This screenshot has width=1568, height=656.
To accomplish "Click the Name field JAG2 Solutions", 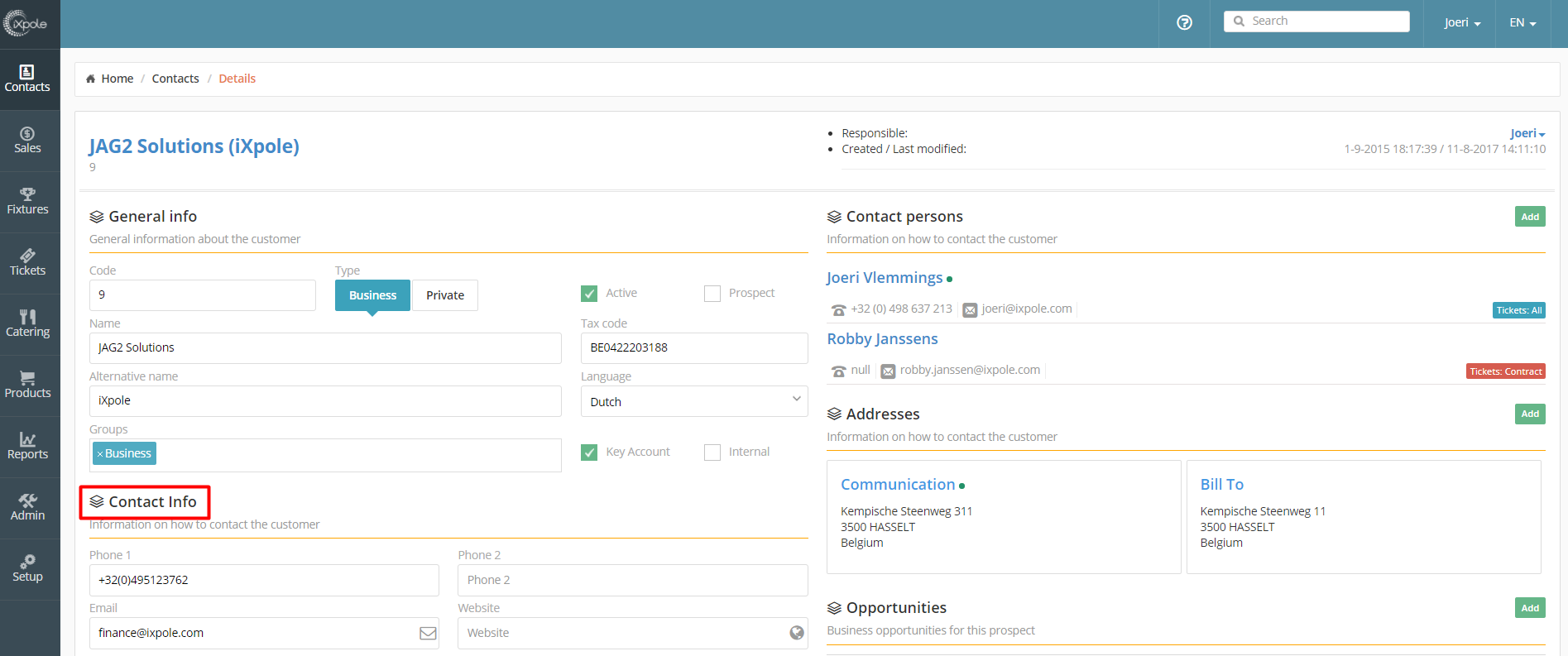I will click(x=325, y=348).
